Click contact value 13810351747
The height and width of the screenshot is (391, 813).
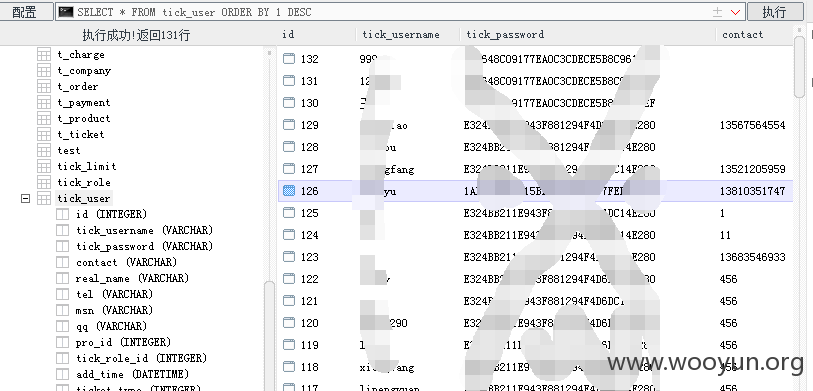pos(752,191)
